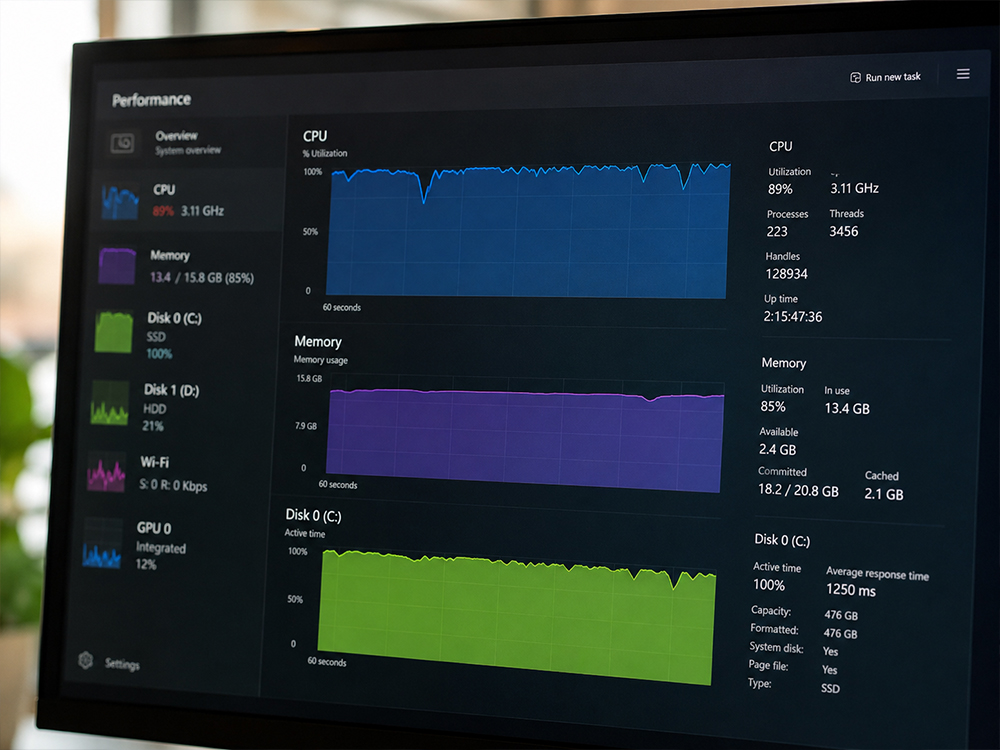Click the Run new task icon
Screen dimensions: 1000x750
855,78
